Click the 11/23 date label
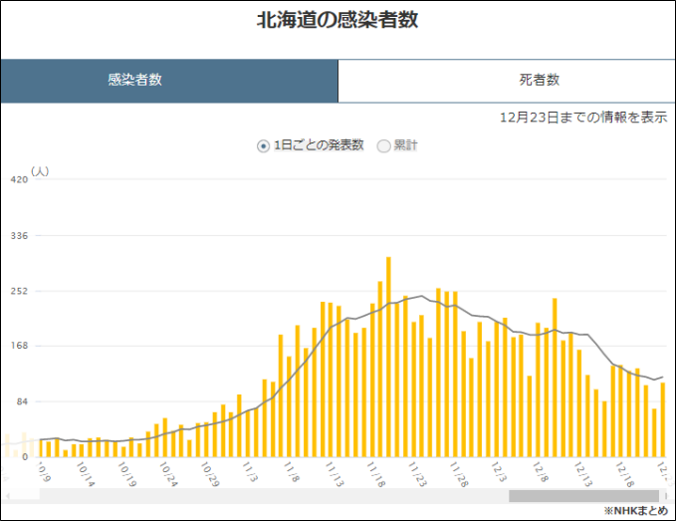The height and width of the screenshot is (521, 676). point(417,474)
